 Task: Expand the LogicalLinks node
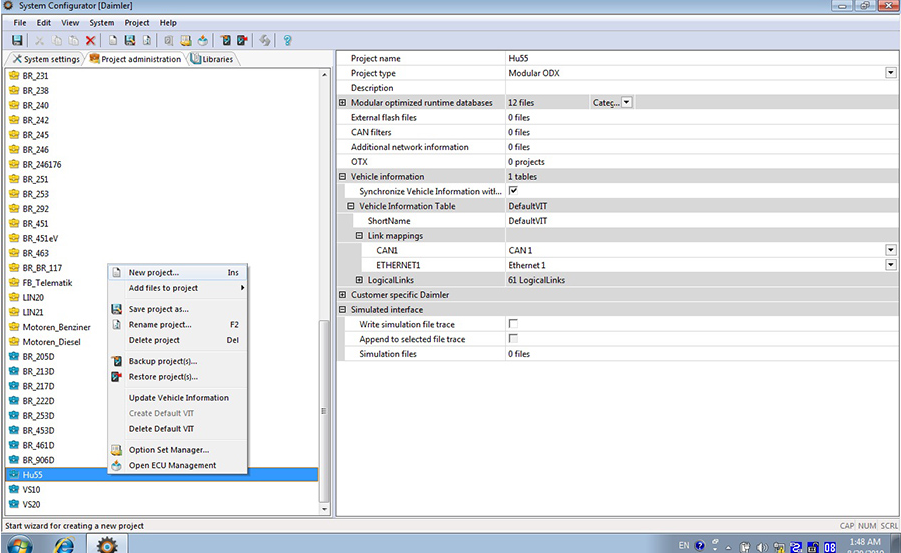tap(359, 280)
